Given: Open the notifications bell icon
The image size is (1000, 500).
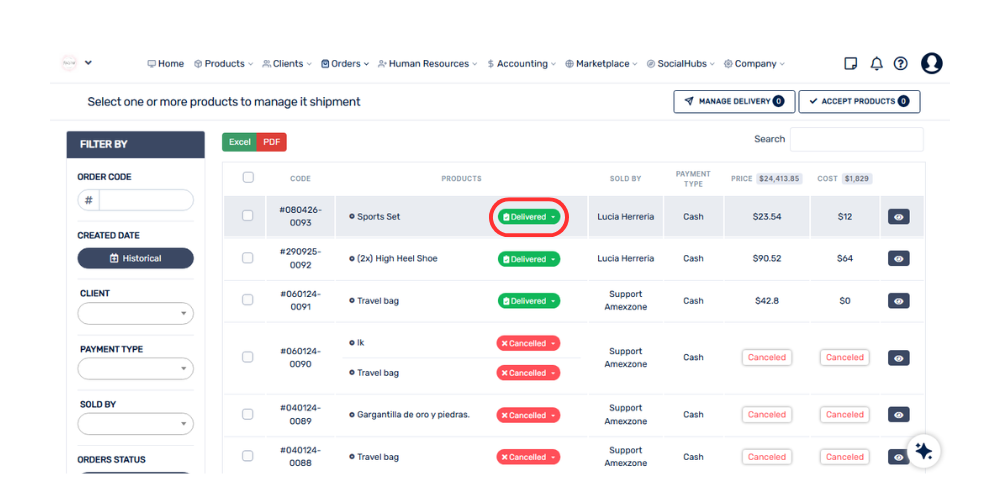Looking at the screenshot, I should (x=876, y=64).
